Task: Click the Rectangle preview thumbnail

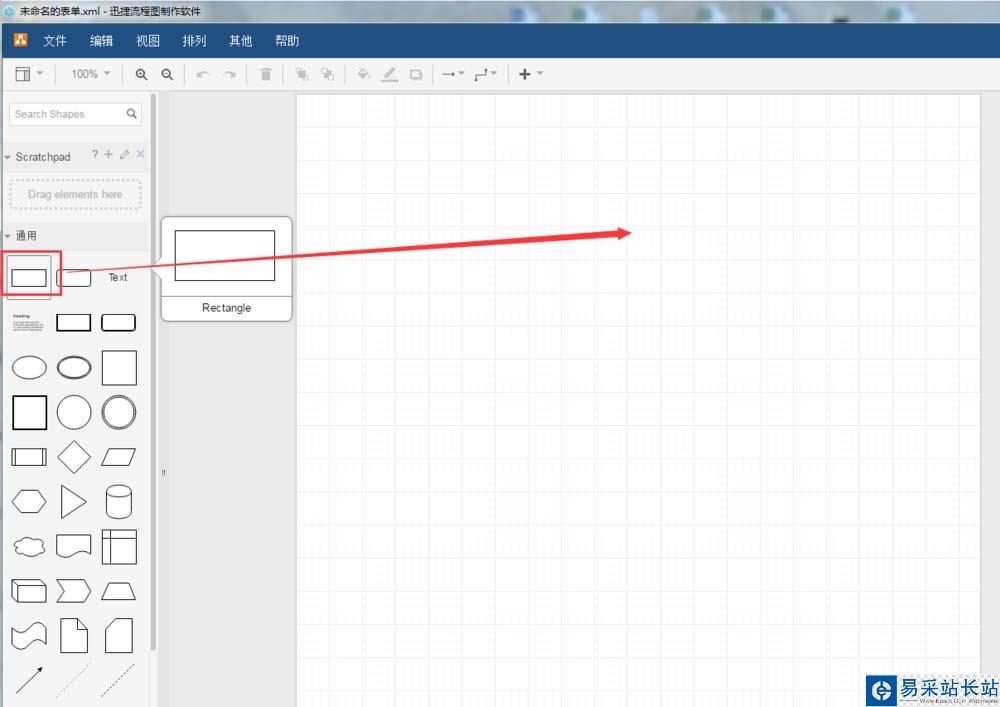Action: (x=225, y=256)
